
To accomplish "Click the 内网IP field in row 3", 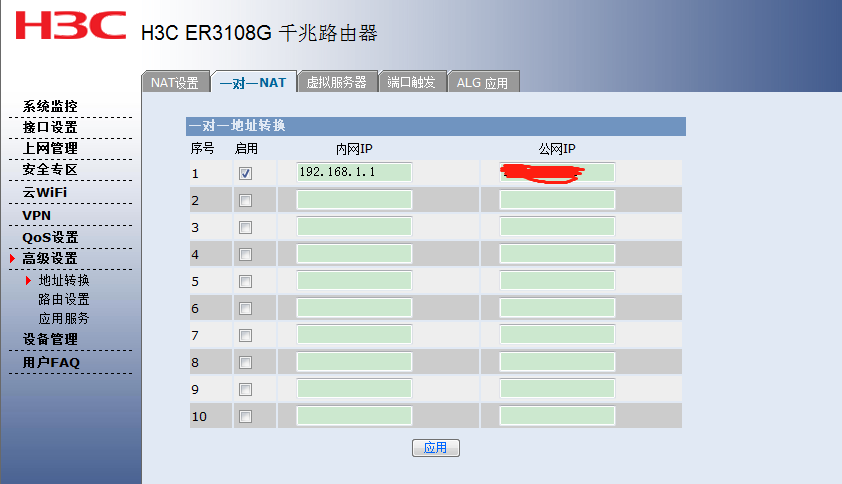I will (x=354, y=226).
